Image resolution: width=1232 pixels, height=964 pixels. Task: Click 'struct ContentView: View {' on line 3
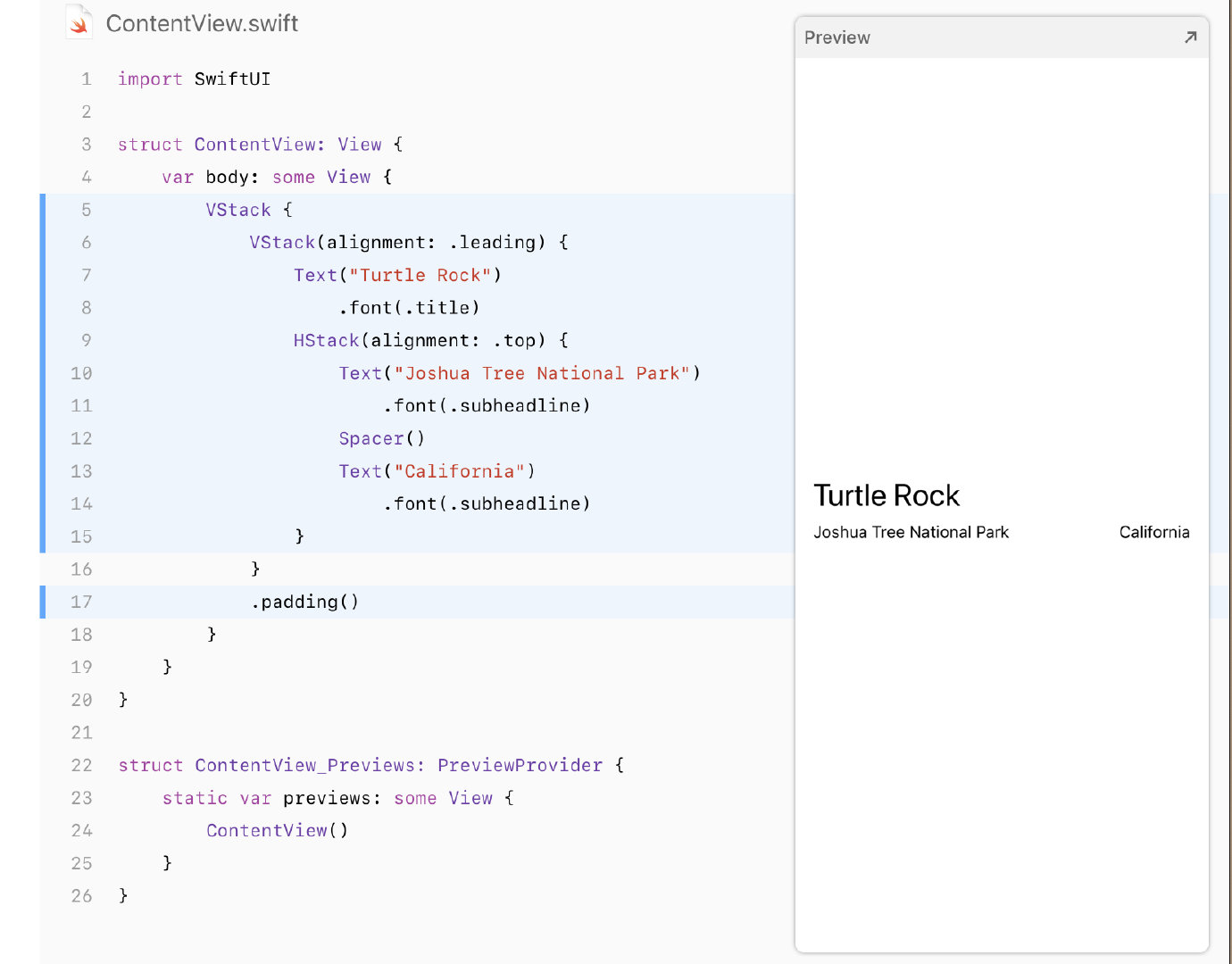point(261,145)
